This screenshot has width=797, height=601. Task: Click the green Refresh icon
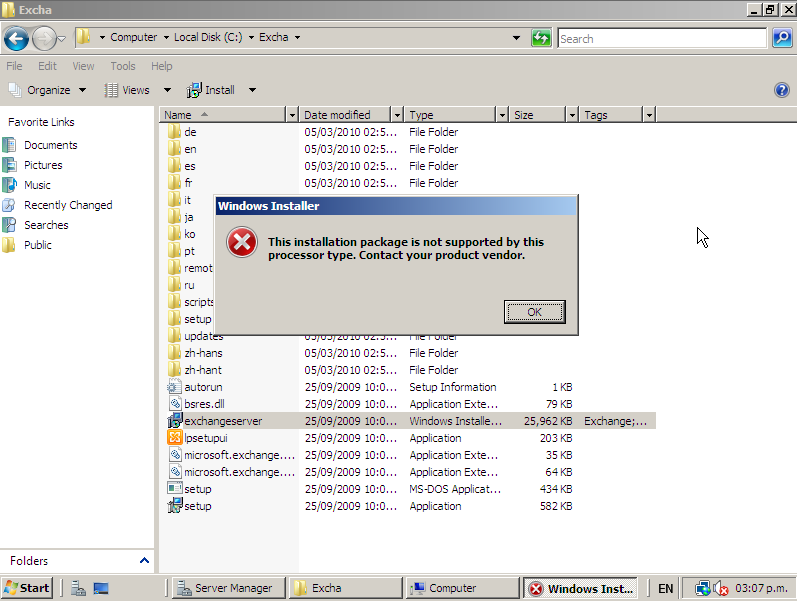pyautogui.click(x=541, y=38)
